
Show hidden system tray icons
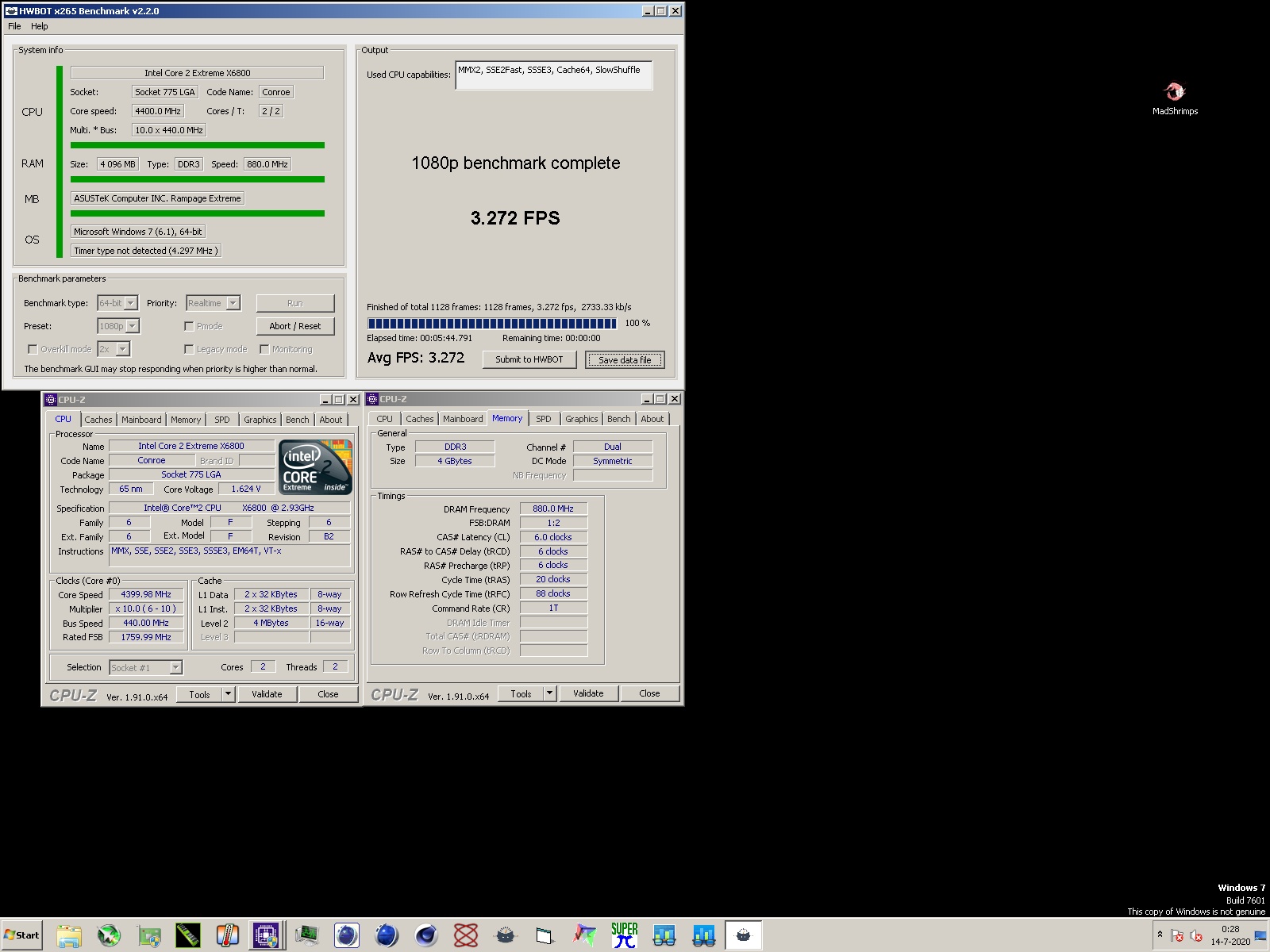(1160, 935)
